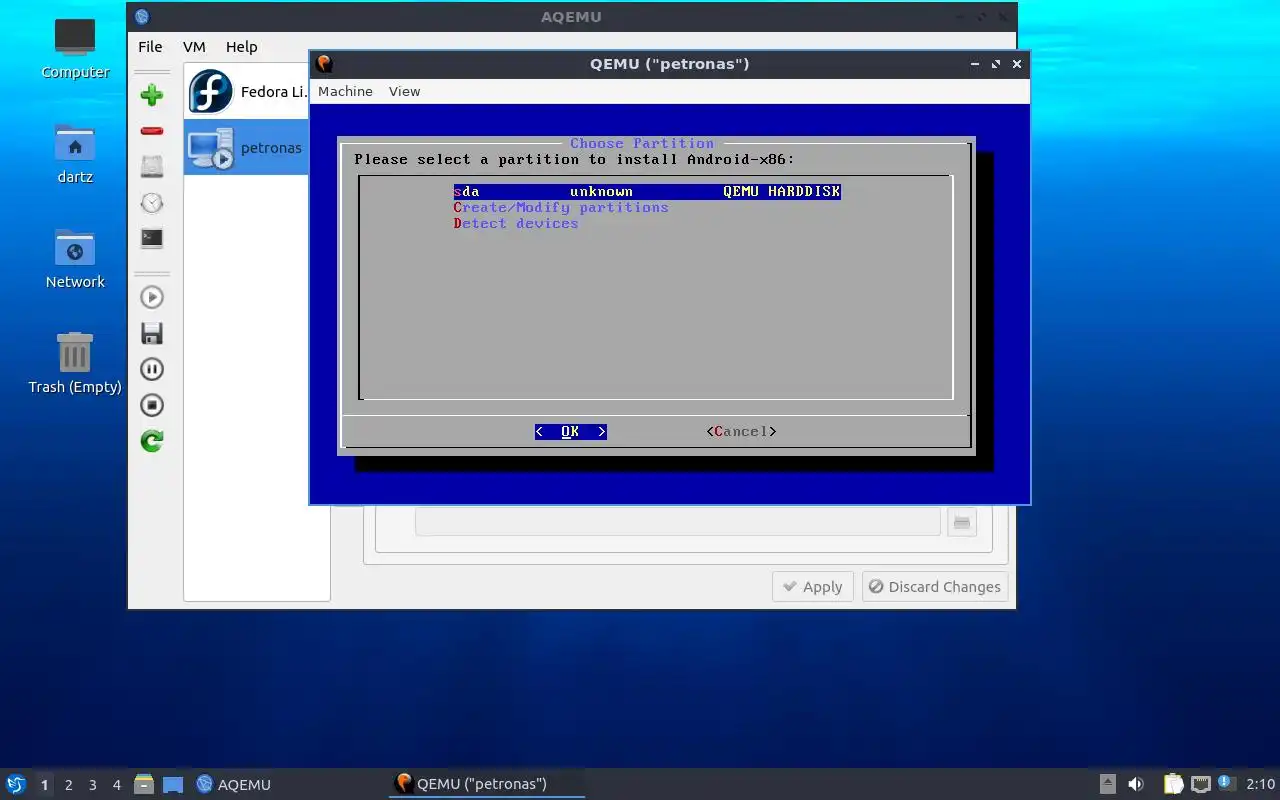
Task: Select the petronas virtual machine entry
Action: click(x=246, y=147)
